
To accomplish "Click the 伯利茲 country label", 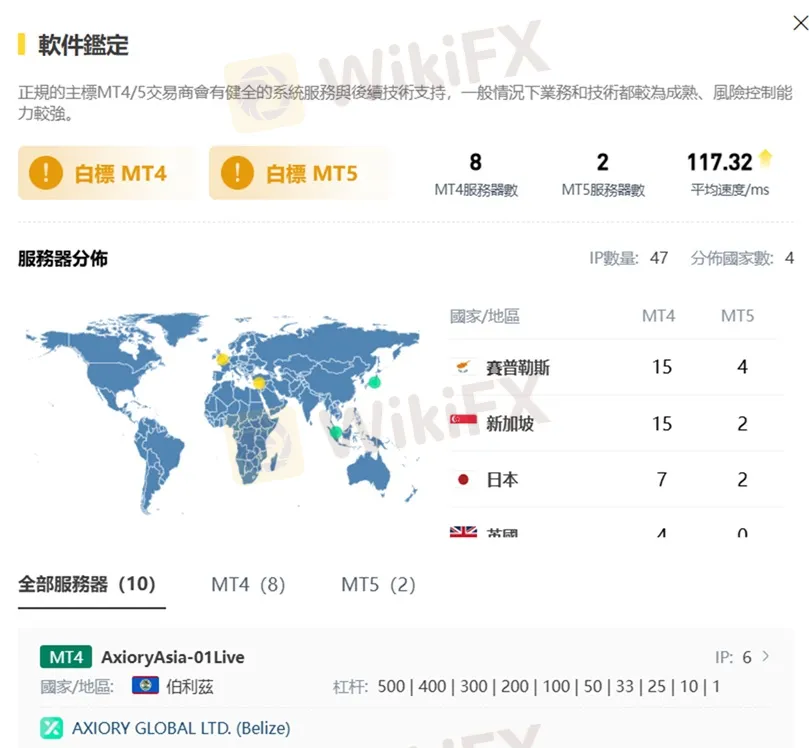I will pos(189,687).
